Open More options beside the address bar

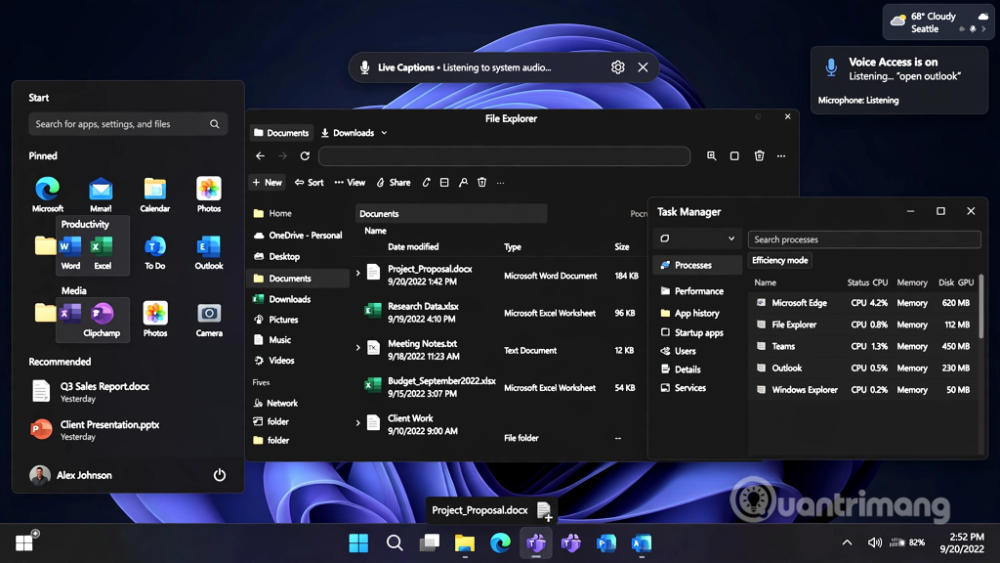click(x=781, y=156)
